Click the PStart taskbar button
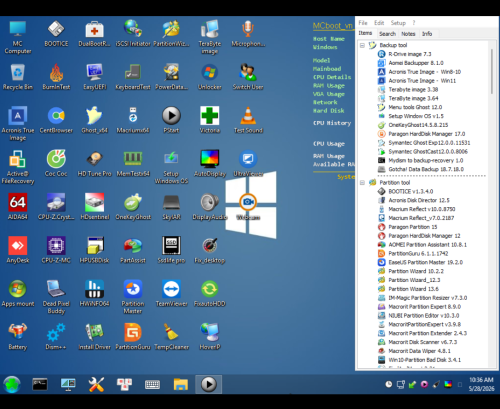This screenshot has height=409, width=500. pos(209,384)
